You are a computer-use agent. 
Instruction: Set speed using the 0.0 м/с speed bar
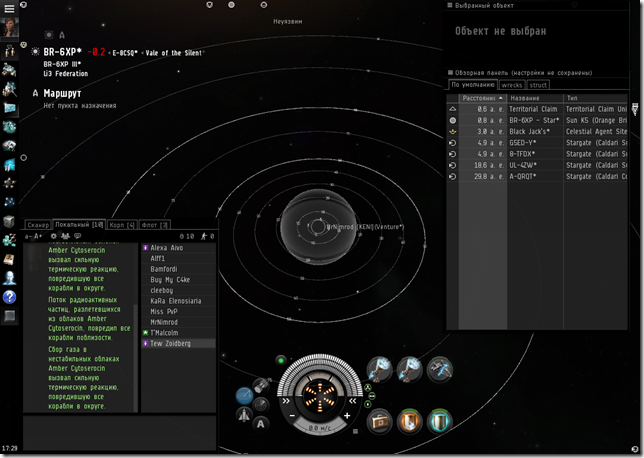tap(320, 428)
